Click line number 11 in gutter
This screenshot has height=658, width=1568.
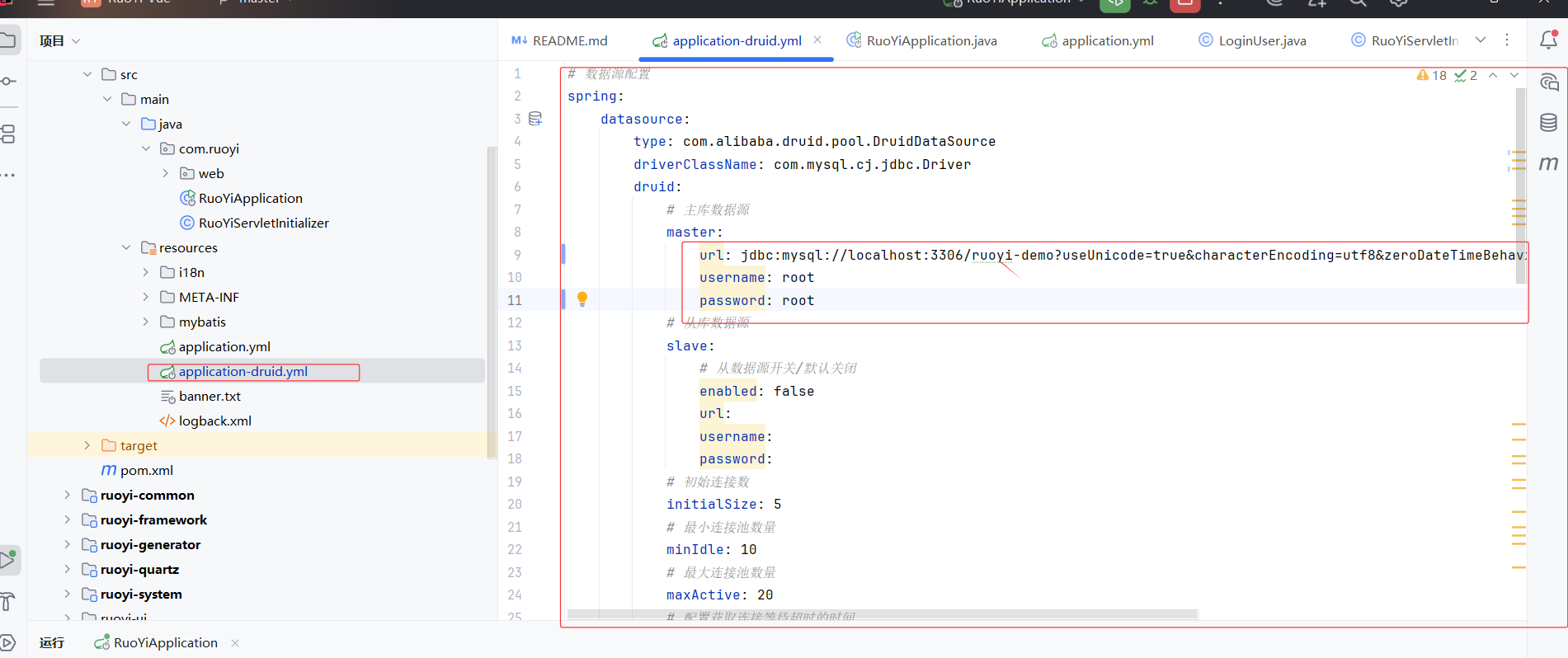pyautogui.click(x=515, y=300)
